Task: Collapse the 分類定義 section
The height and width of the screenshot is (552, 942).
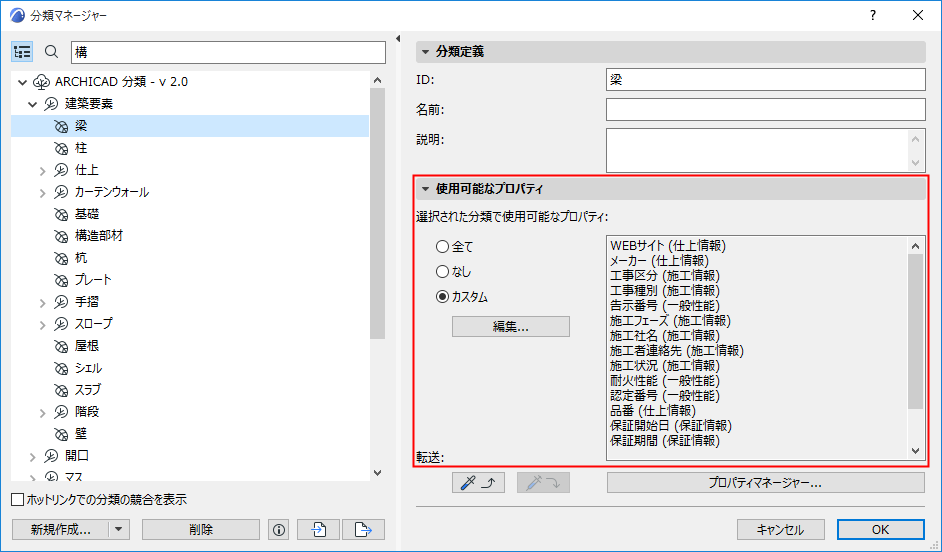Action: pyautogui.click(x=425, y=52)
